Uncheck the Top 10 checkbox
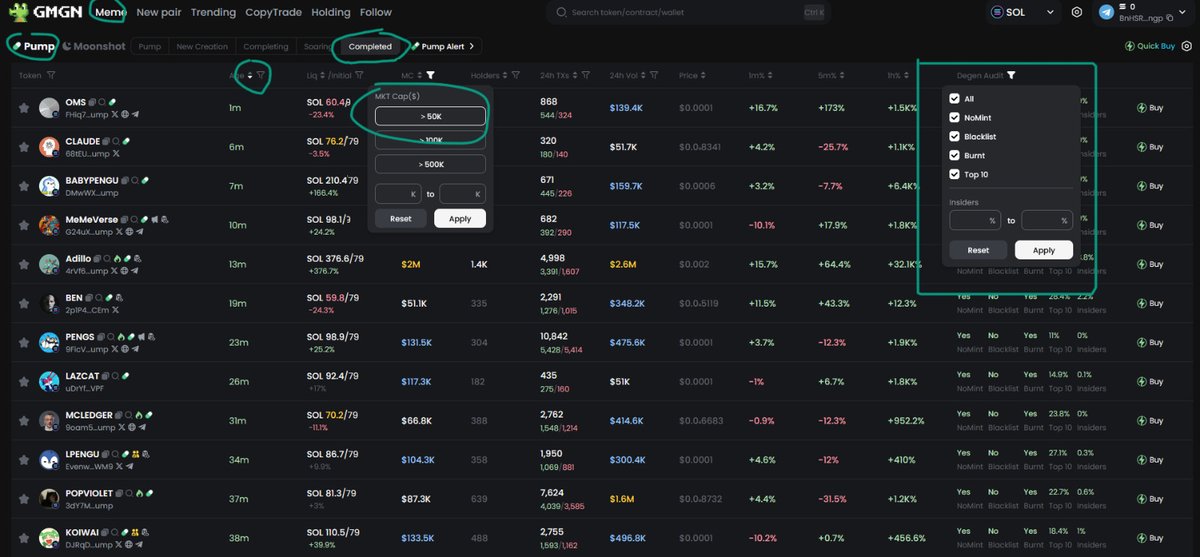 tap(954, 174)
